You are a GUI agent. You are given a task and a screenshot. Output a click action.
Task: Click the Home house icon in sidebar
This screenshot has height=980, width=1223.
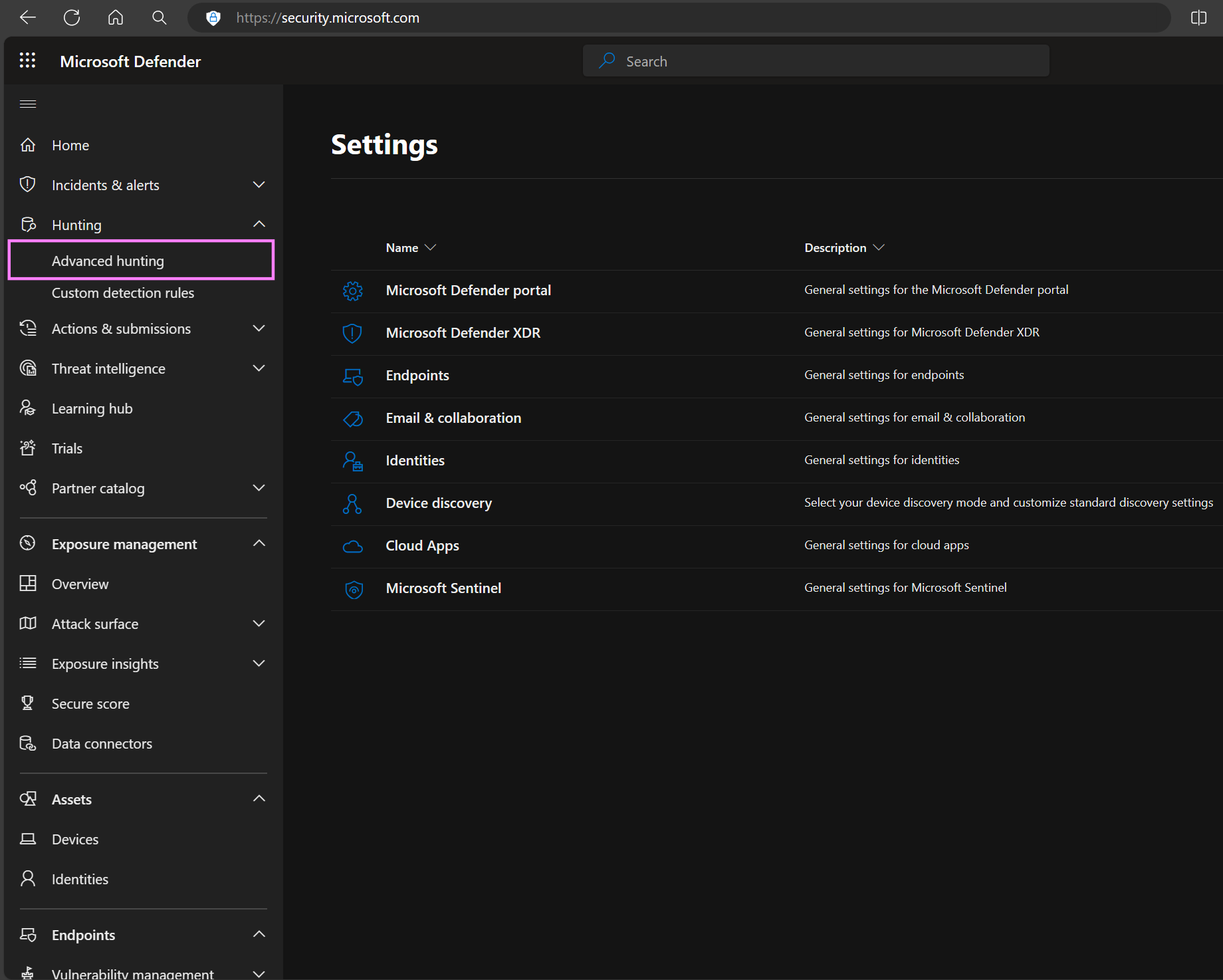[28, 145]
